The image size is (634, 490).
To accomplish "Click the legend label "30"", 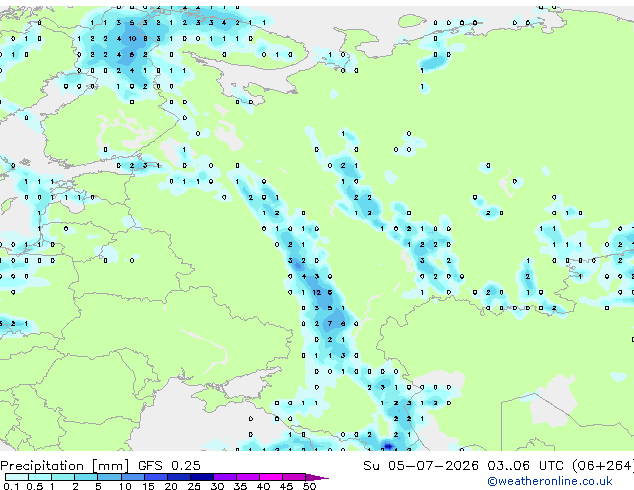I will coord(217,486).
